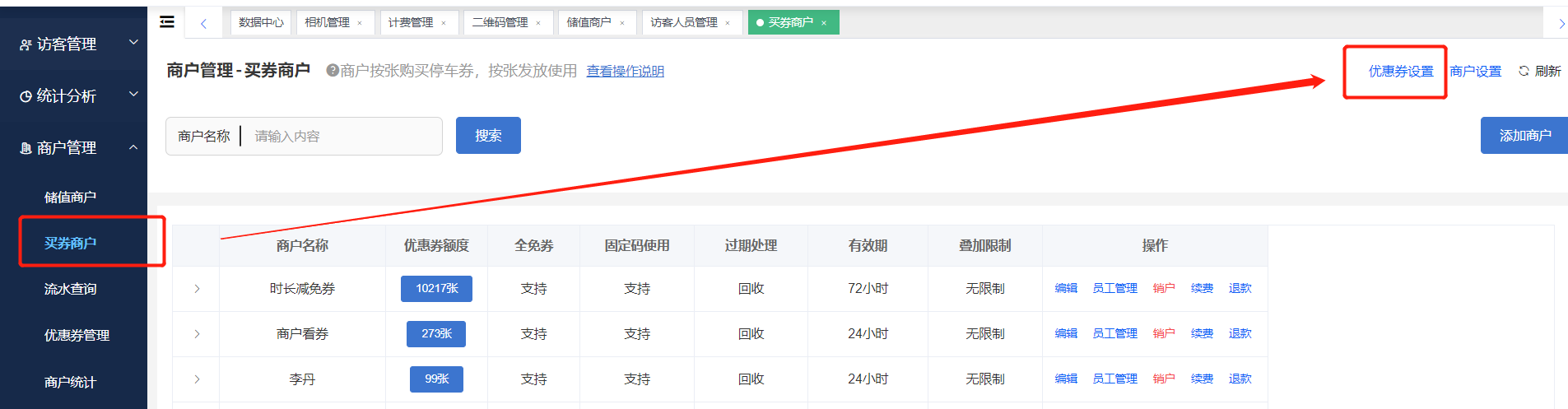Viewport: 1568px width, 409px height.
Task: Click the help icon beside merchant description
Action: tap(333, 71)
